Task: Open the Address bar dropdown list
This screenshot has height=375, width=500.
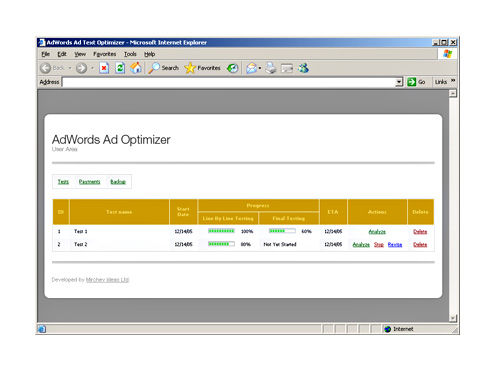Action: (x=399, y=82)
